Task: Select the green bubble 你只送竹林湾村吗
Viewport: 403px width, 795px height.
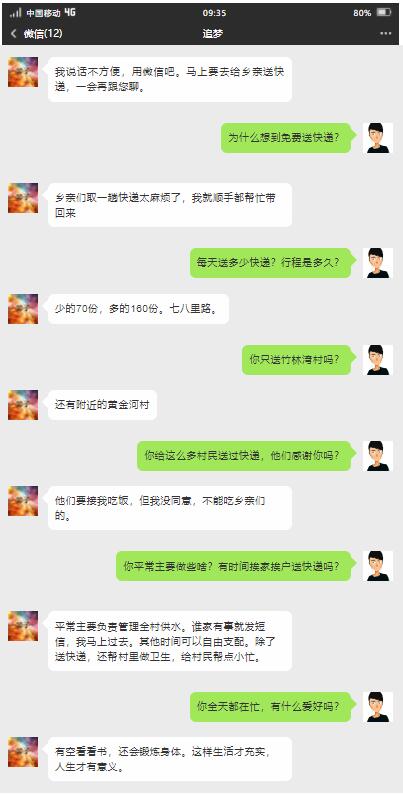Action: 297,360
